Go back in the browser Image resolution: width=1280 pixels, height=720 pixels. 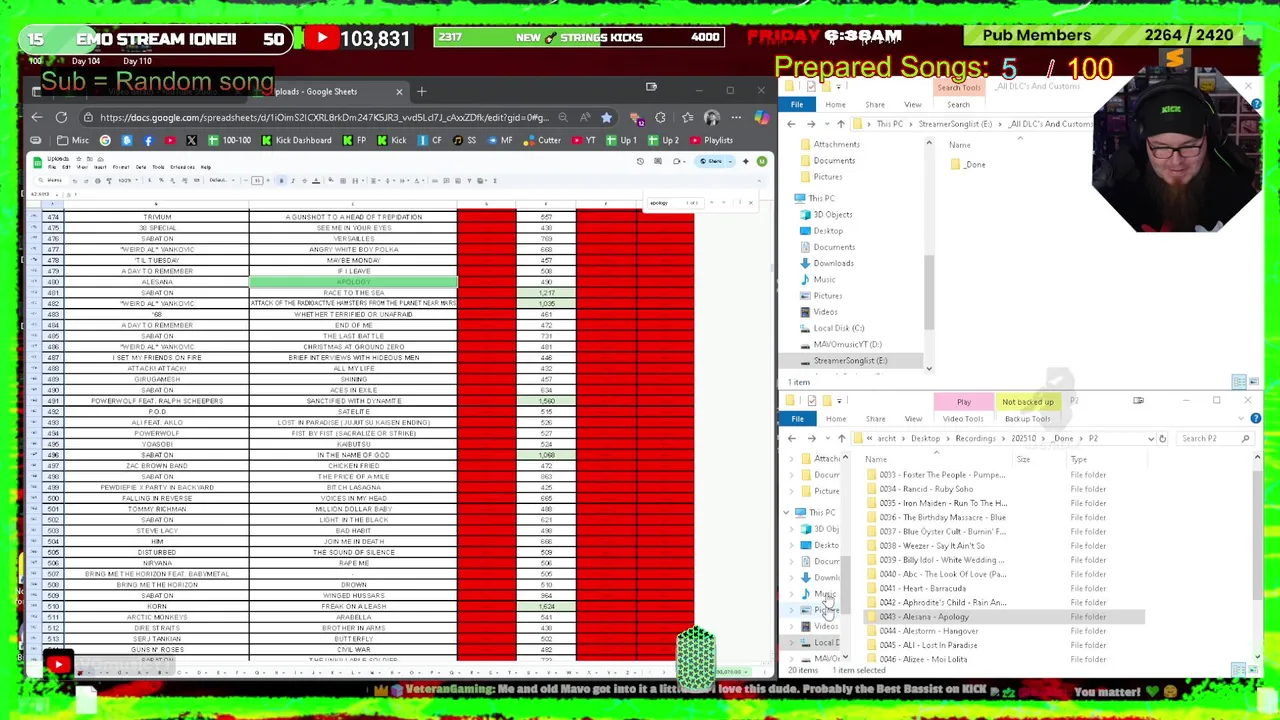pos(36,117)
